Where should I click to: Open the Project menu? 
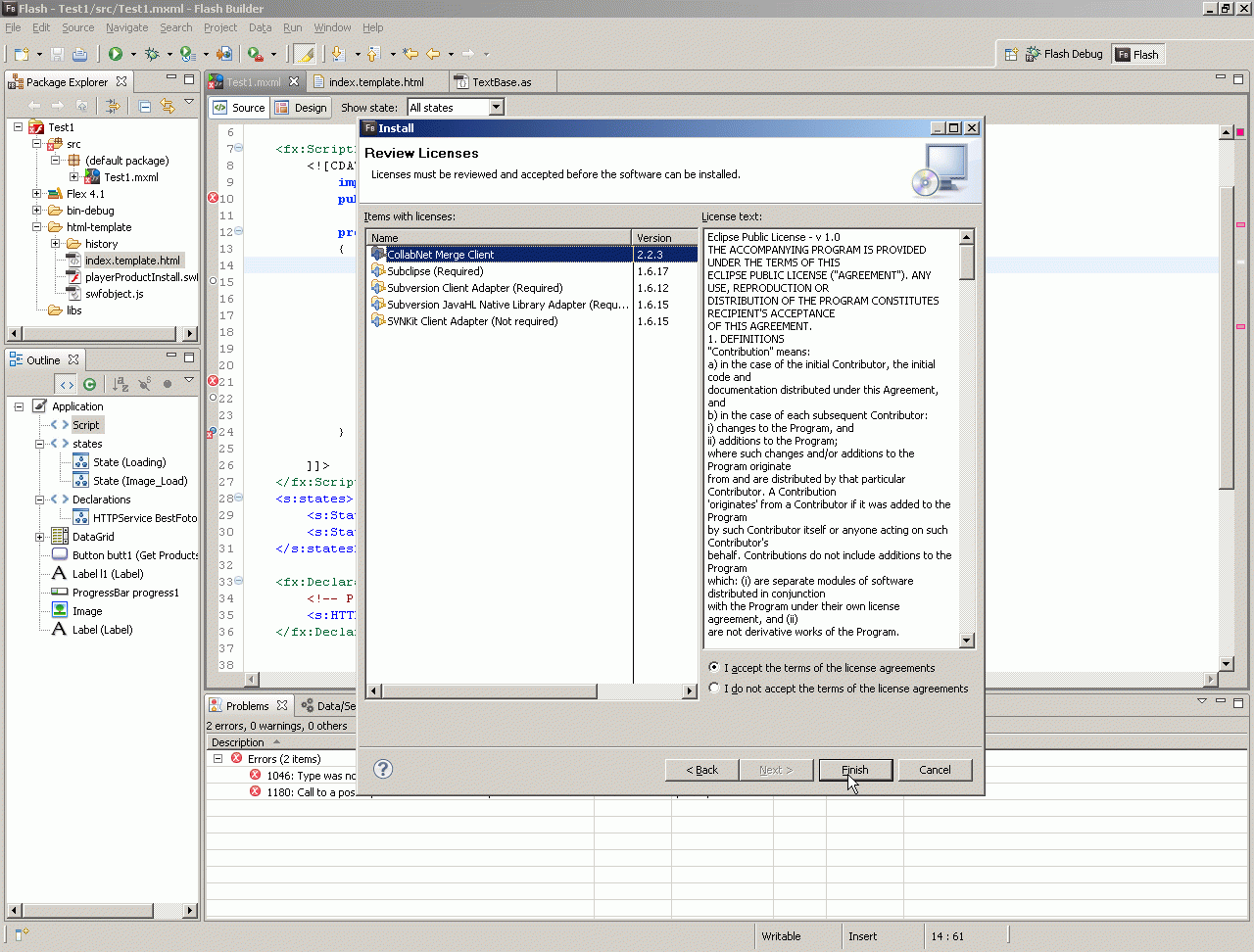pyautogui.click(x=220, y=27)
